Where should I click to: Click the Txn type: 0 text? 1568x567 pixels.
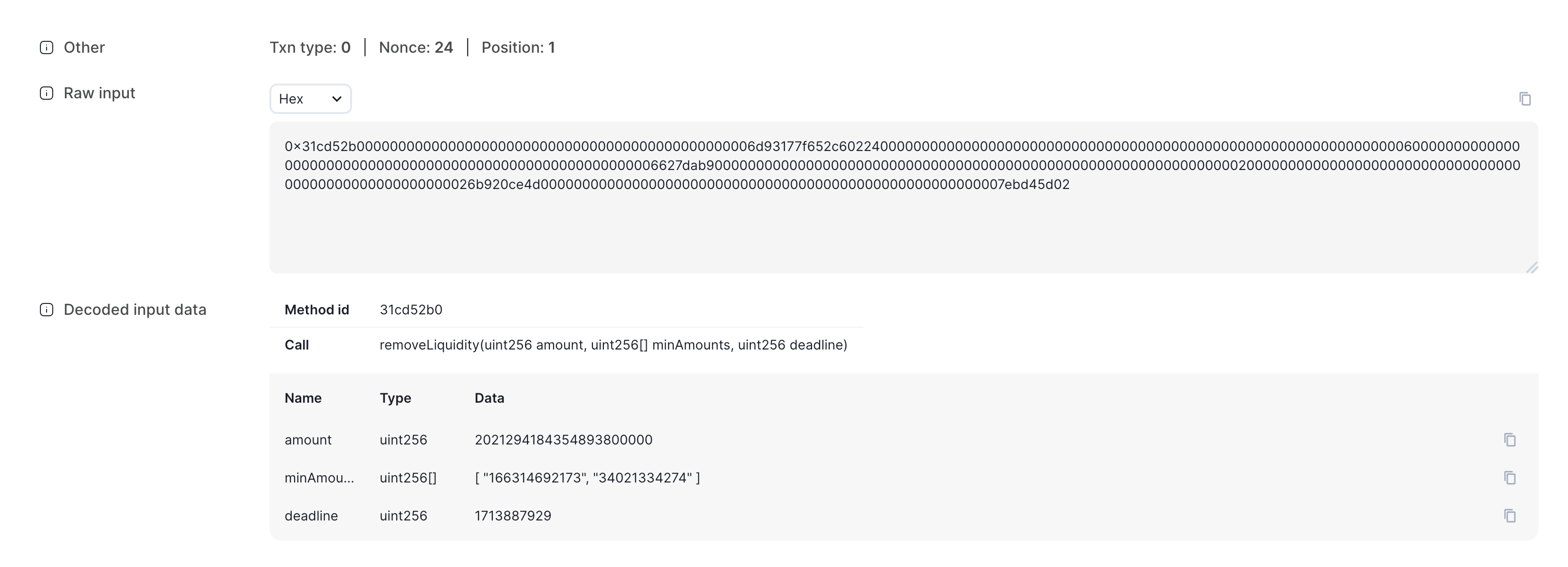[x=310, y=47]
